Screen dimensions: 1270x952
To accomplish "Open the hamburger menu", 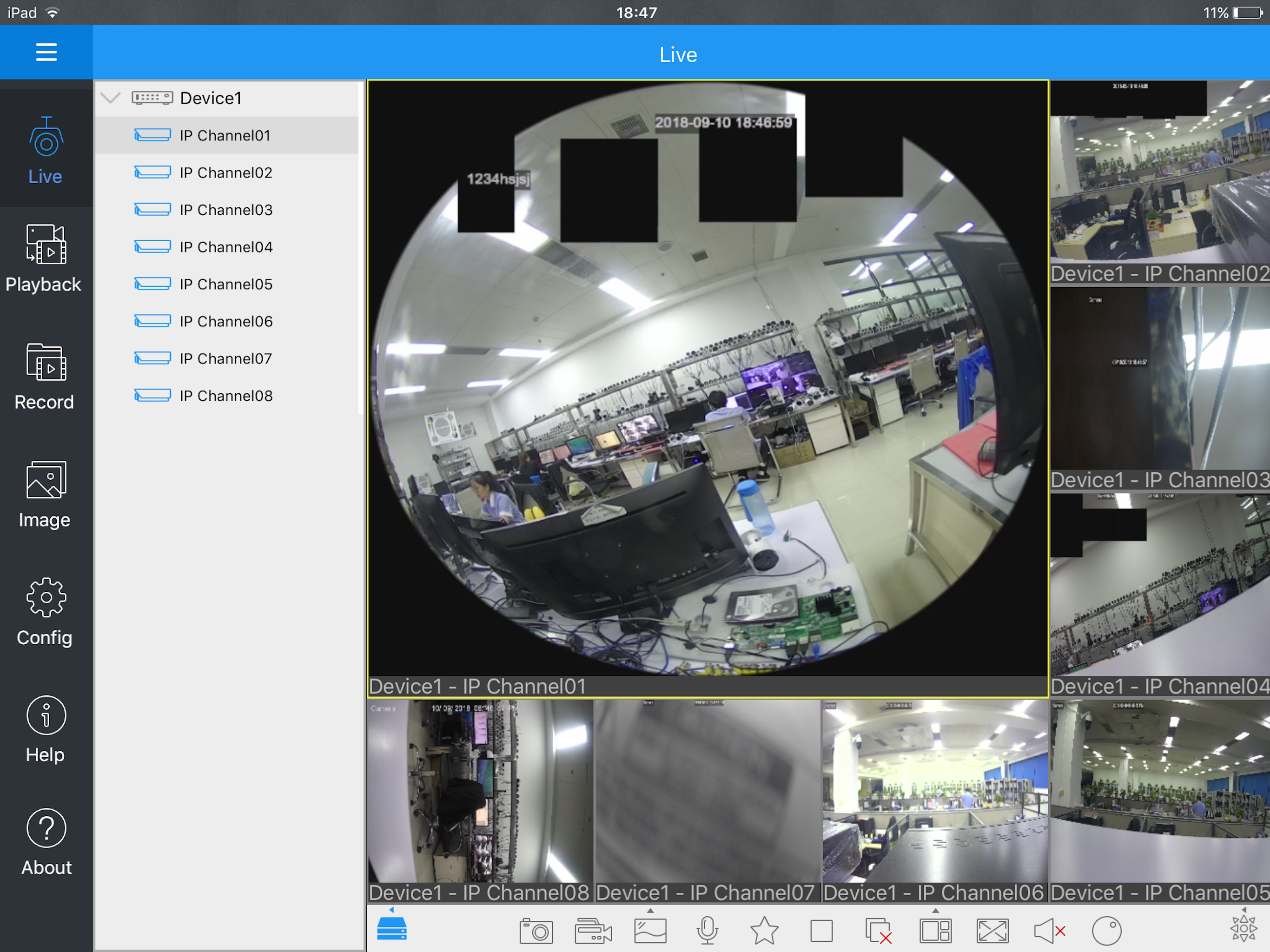I will click(46, 52).
